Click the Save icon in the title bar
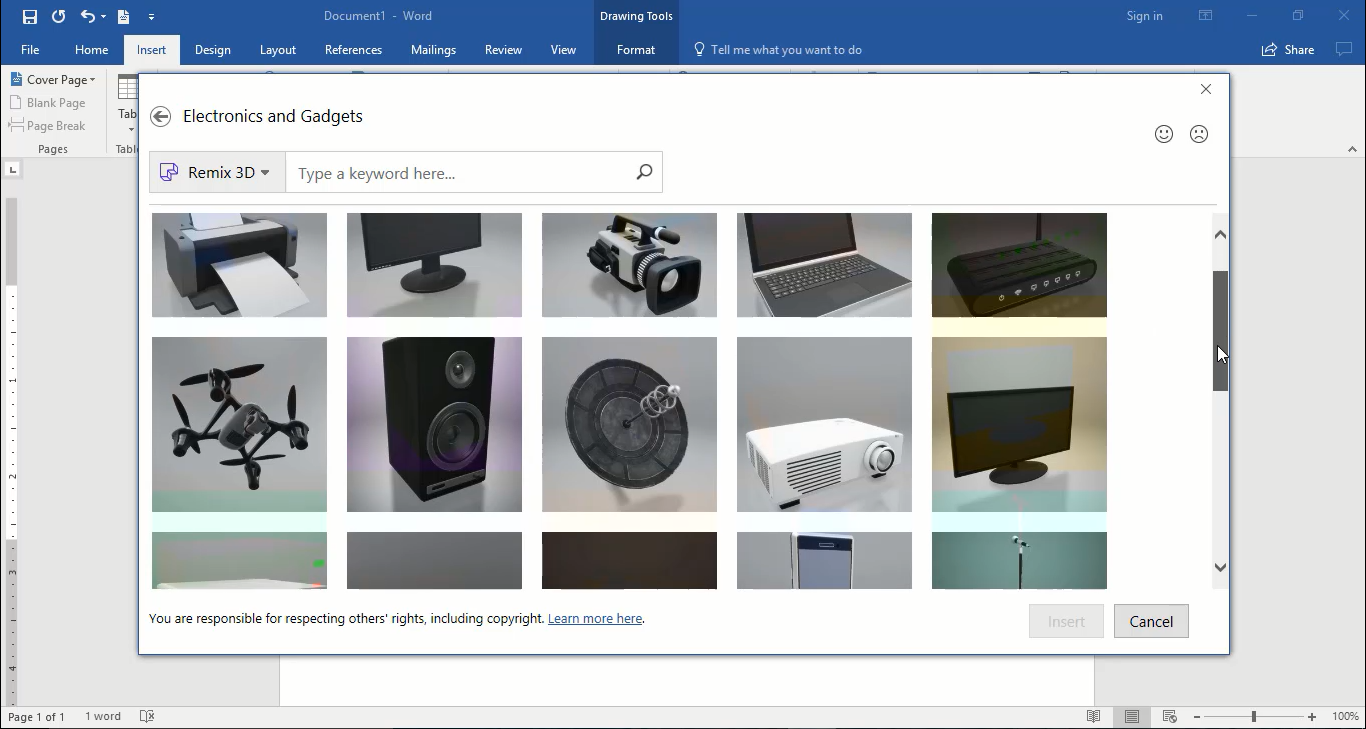The height and width of the screenshot is (729, 1366). coord(30,16)
